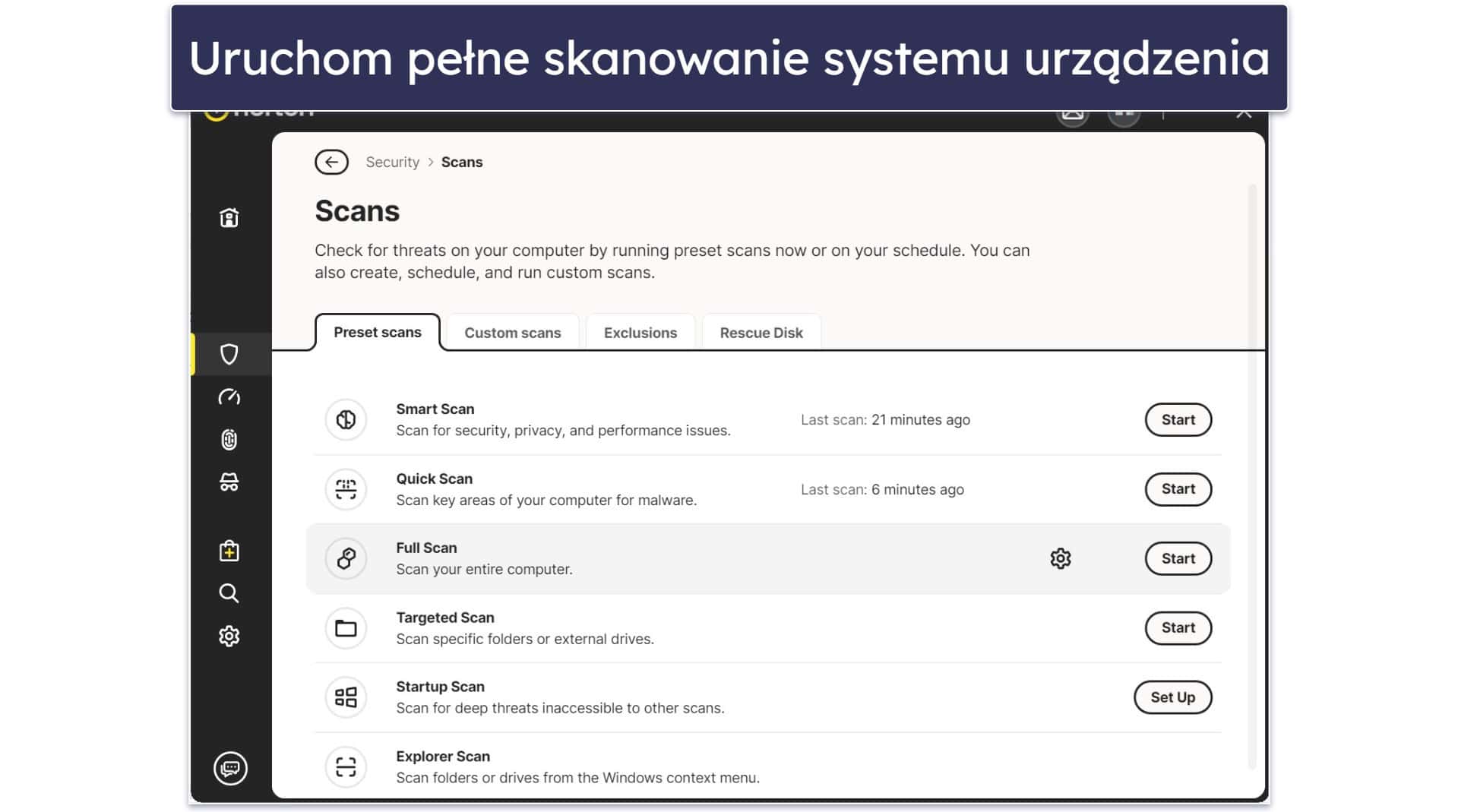This screenshot has width=1458, height=812.
Task: Open the chat support icon at sidebar bottom
Action: coord(230,769)
